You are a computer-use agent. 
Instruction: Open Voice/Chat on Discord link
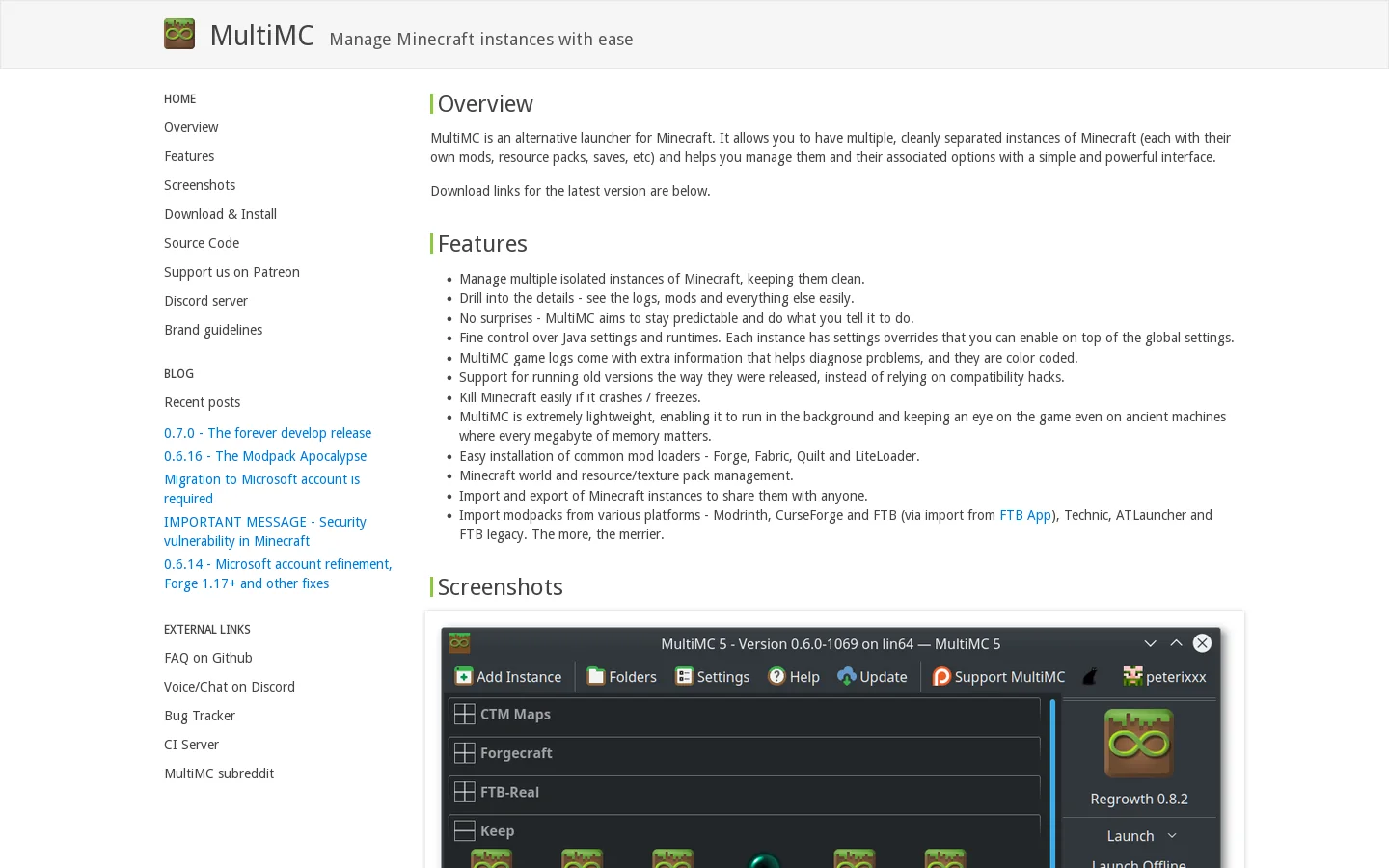click(230, 687)
